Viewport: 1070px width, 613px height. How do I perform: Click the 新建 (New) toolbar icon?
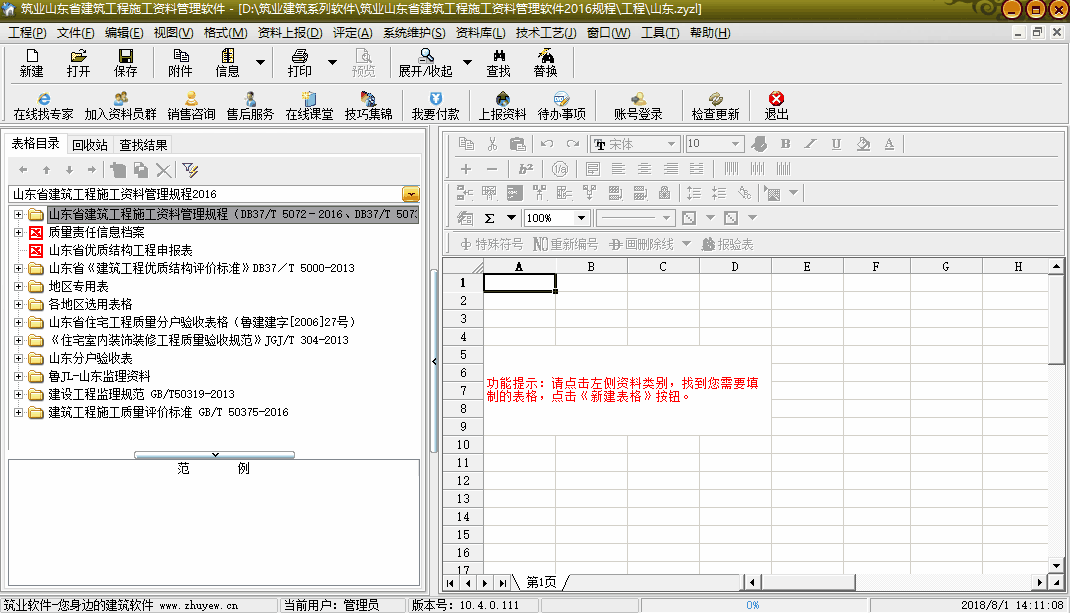point(31,57)
